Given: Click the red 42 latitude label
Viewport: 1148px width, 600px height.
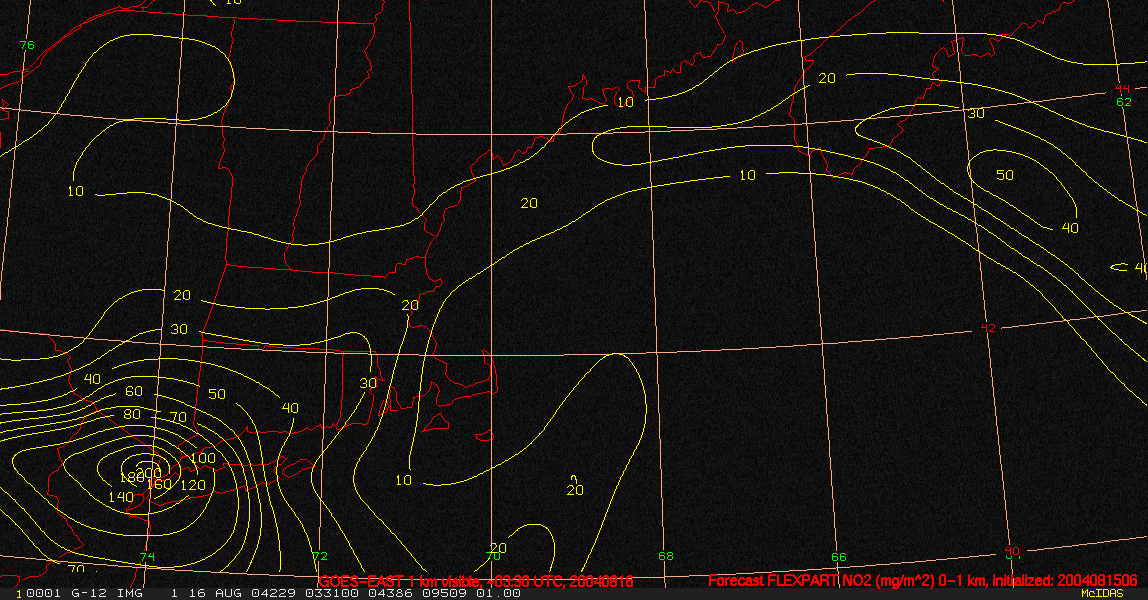Looking at the screenshot, I should [988, 328].
